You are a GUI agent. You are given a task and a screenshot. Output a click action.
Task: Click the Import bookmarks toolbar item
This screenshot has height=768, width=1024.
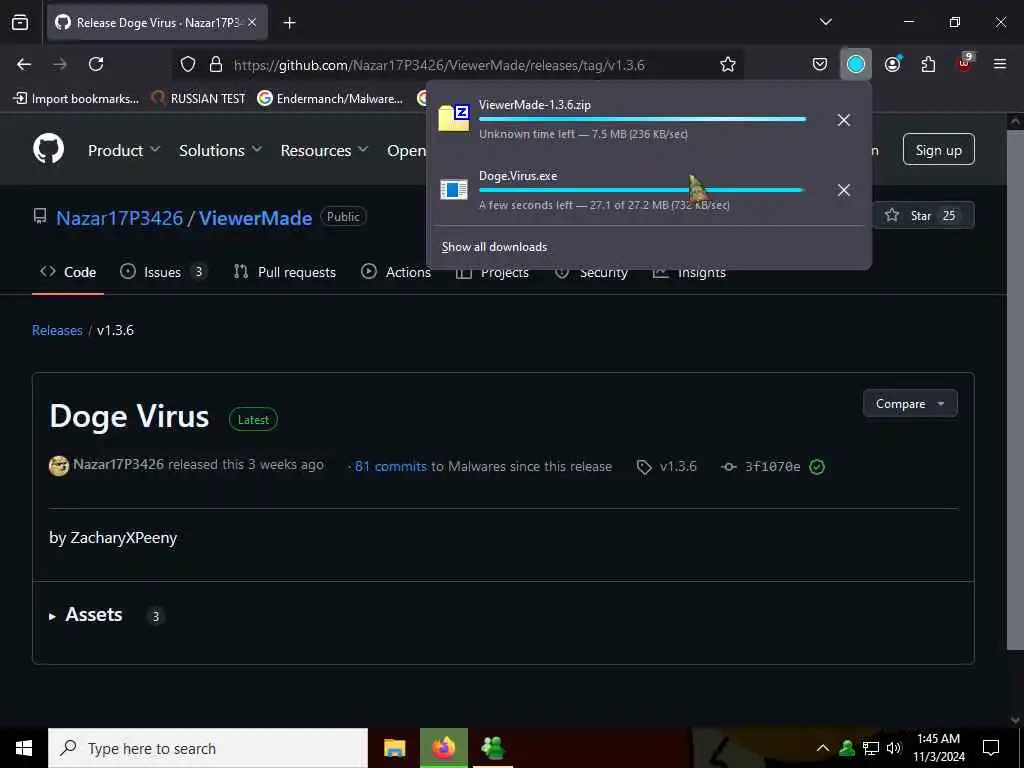point(76,99)
